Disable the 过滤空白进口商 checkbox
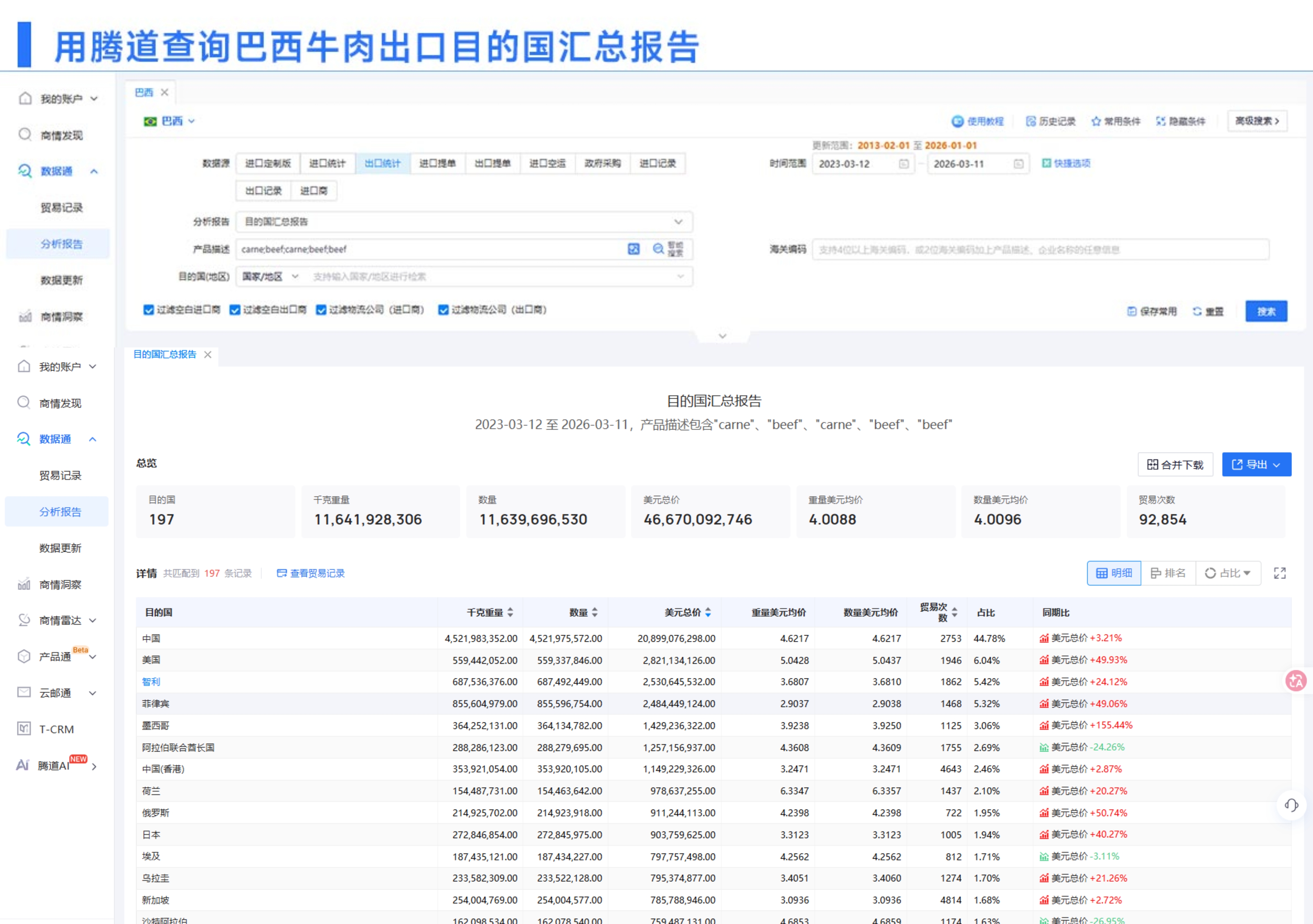 (149, 309)
